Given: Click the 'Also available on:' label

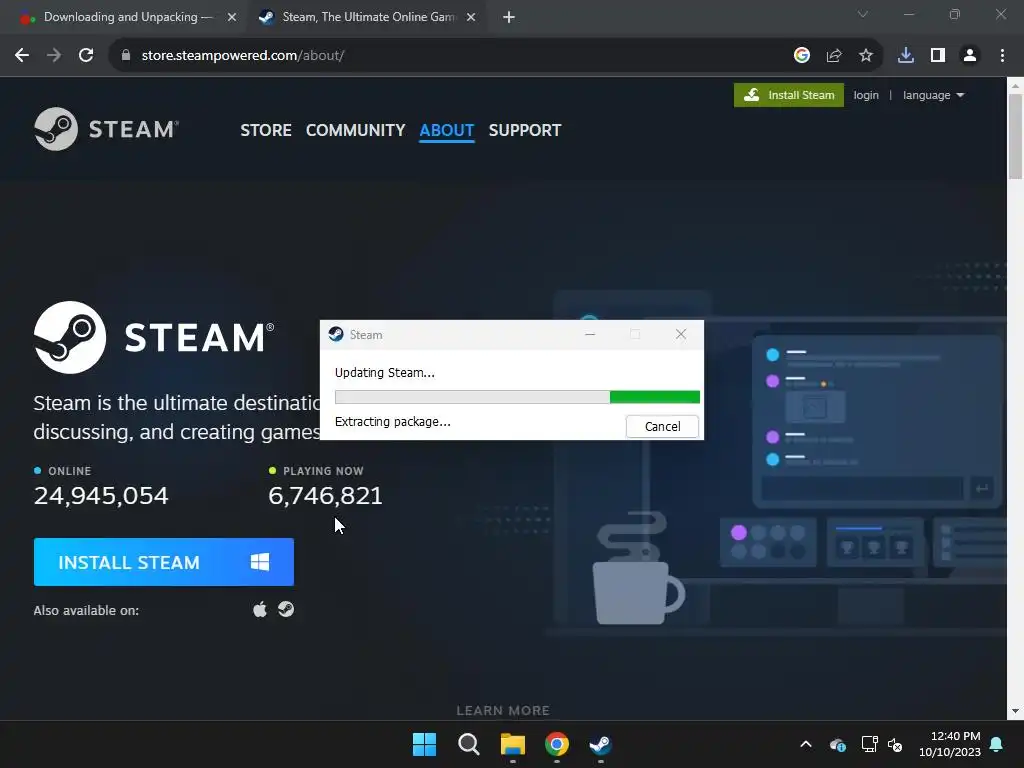Looking at the screenshot, I should coord(86,611).
